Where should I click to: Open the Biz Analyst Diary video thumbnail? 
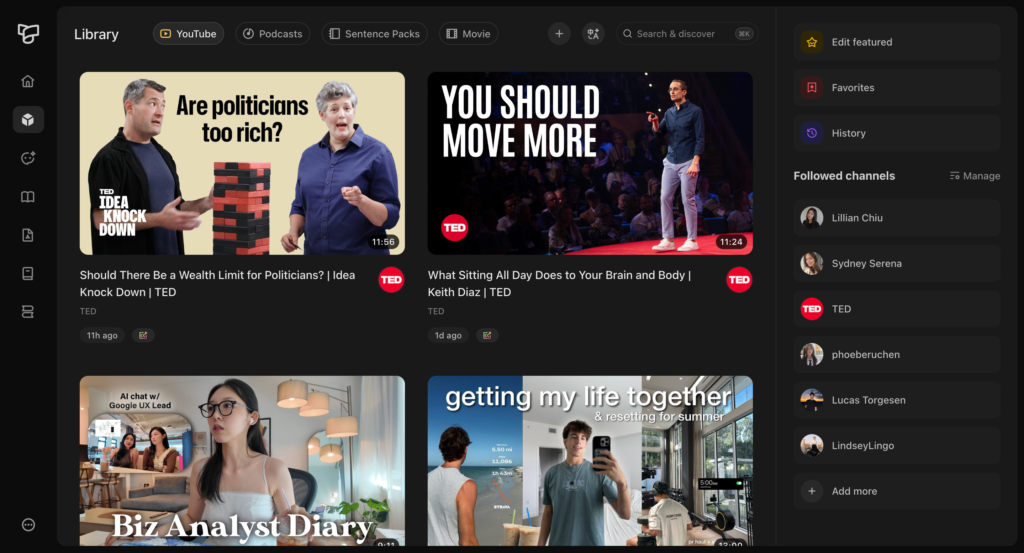(x=242, y=460)
